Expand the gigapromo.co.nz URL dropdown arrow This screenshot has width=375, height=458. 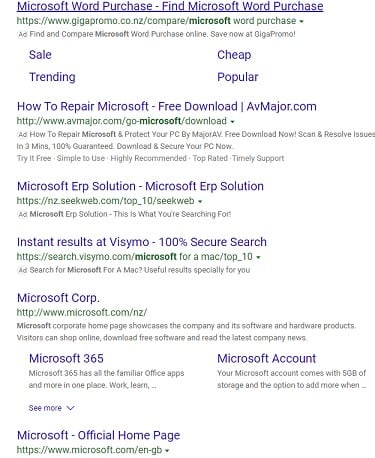pos(302,21)
